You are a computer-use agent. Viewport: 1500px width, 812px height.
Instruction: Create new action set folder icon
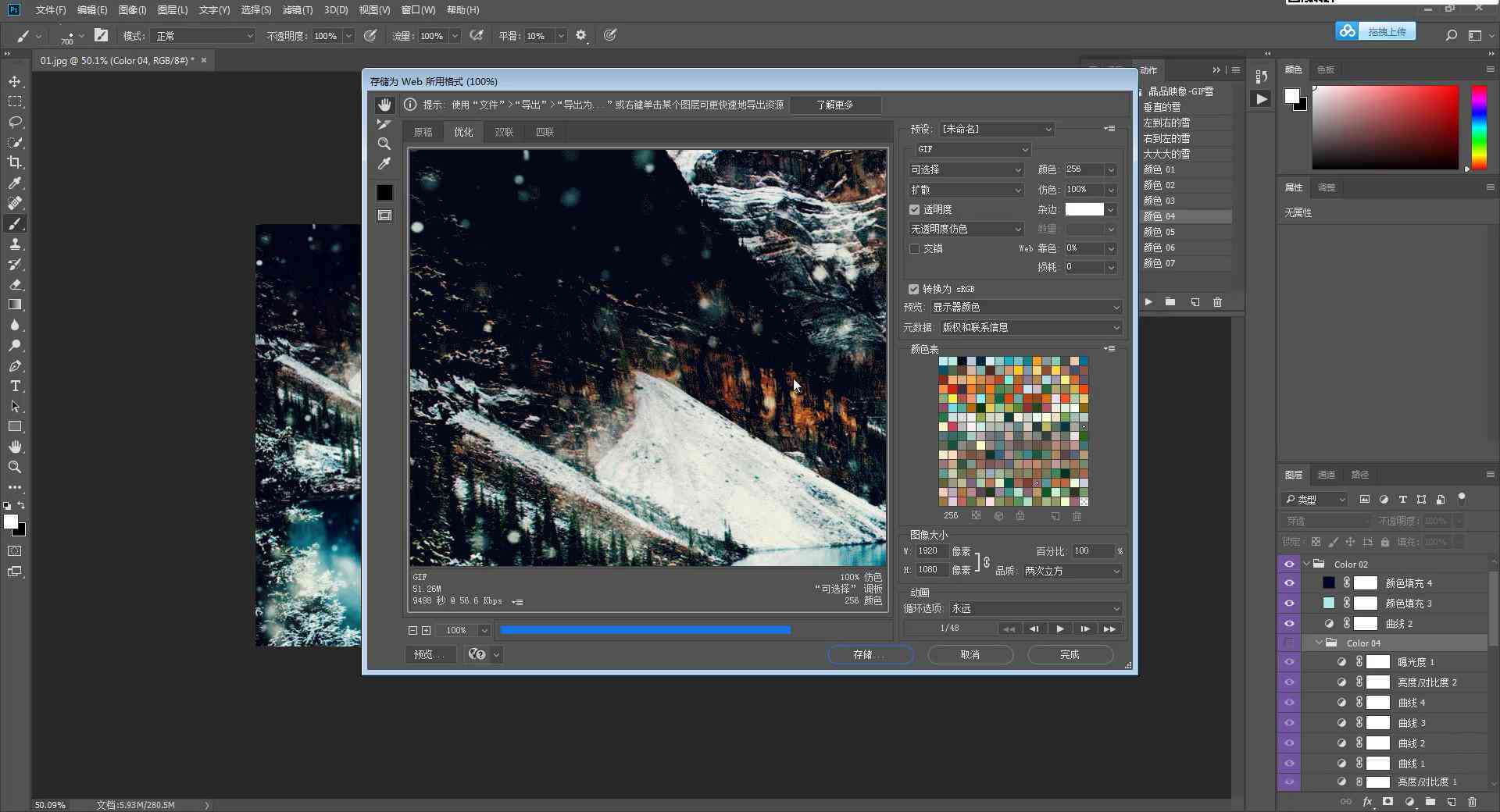(x=1170, y=301)
